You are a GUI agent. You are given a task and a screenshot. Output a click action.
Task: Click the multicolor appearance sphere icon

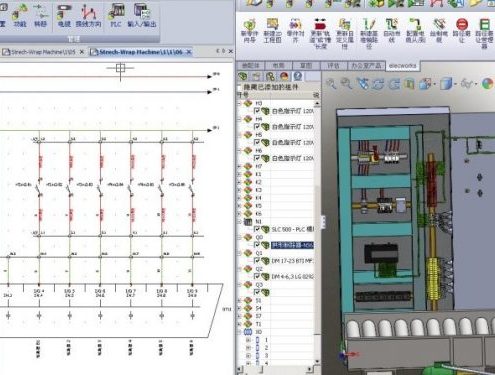[488, 84]
